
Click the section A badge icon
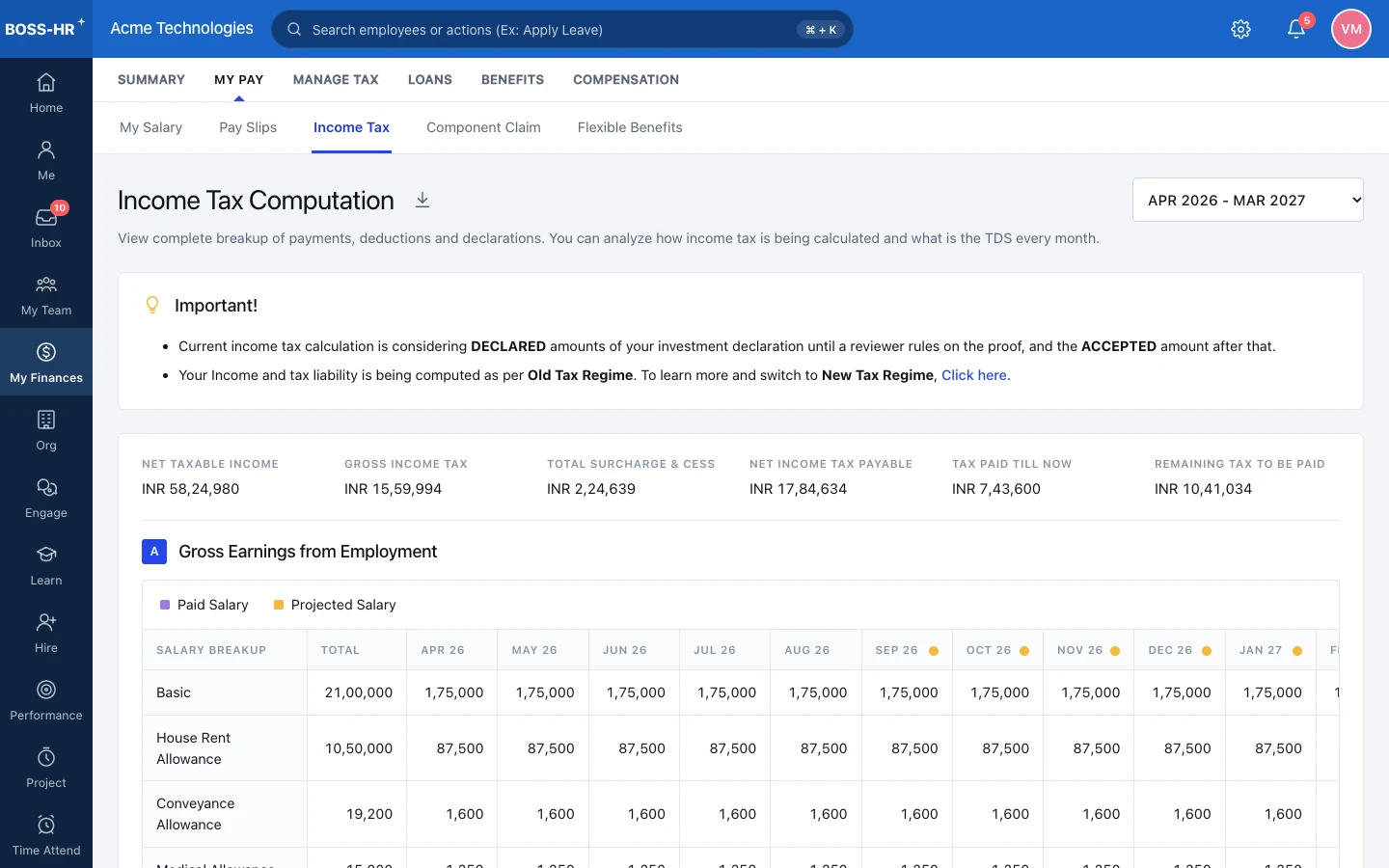(154, 552)
